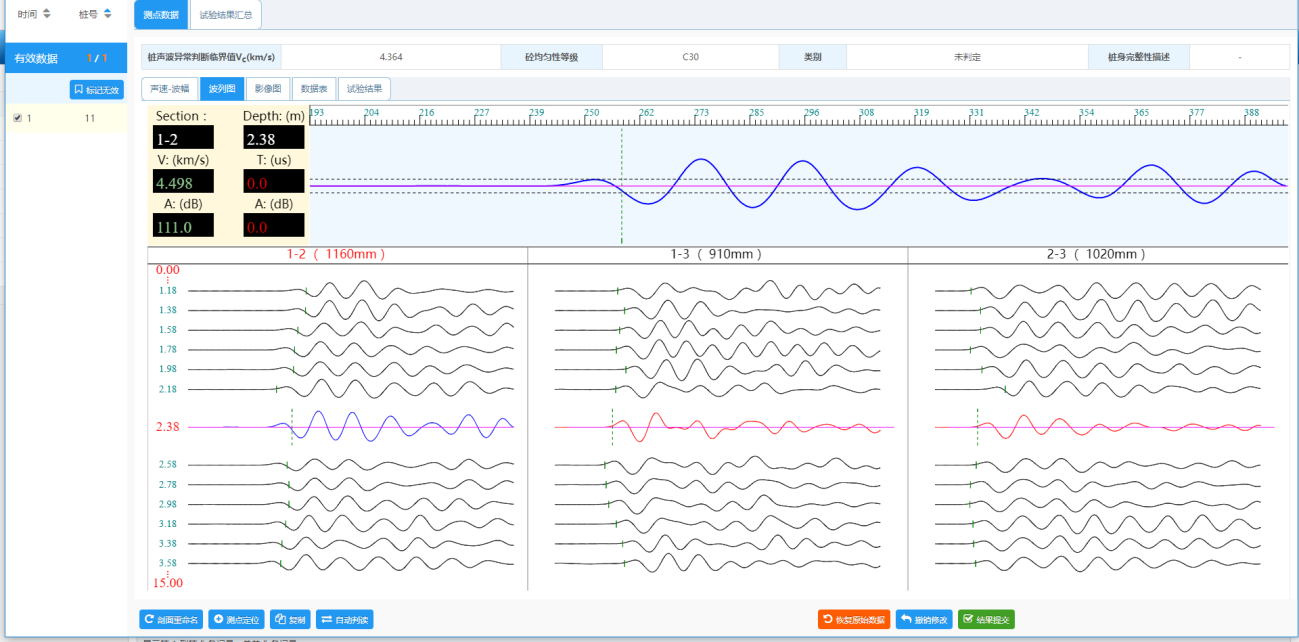Show the 试验结果 sub-tab
This screenshot has height=642, width=1299.
click(x=364, y=88)
